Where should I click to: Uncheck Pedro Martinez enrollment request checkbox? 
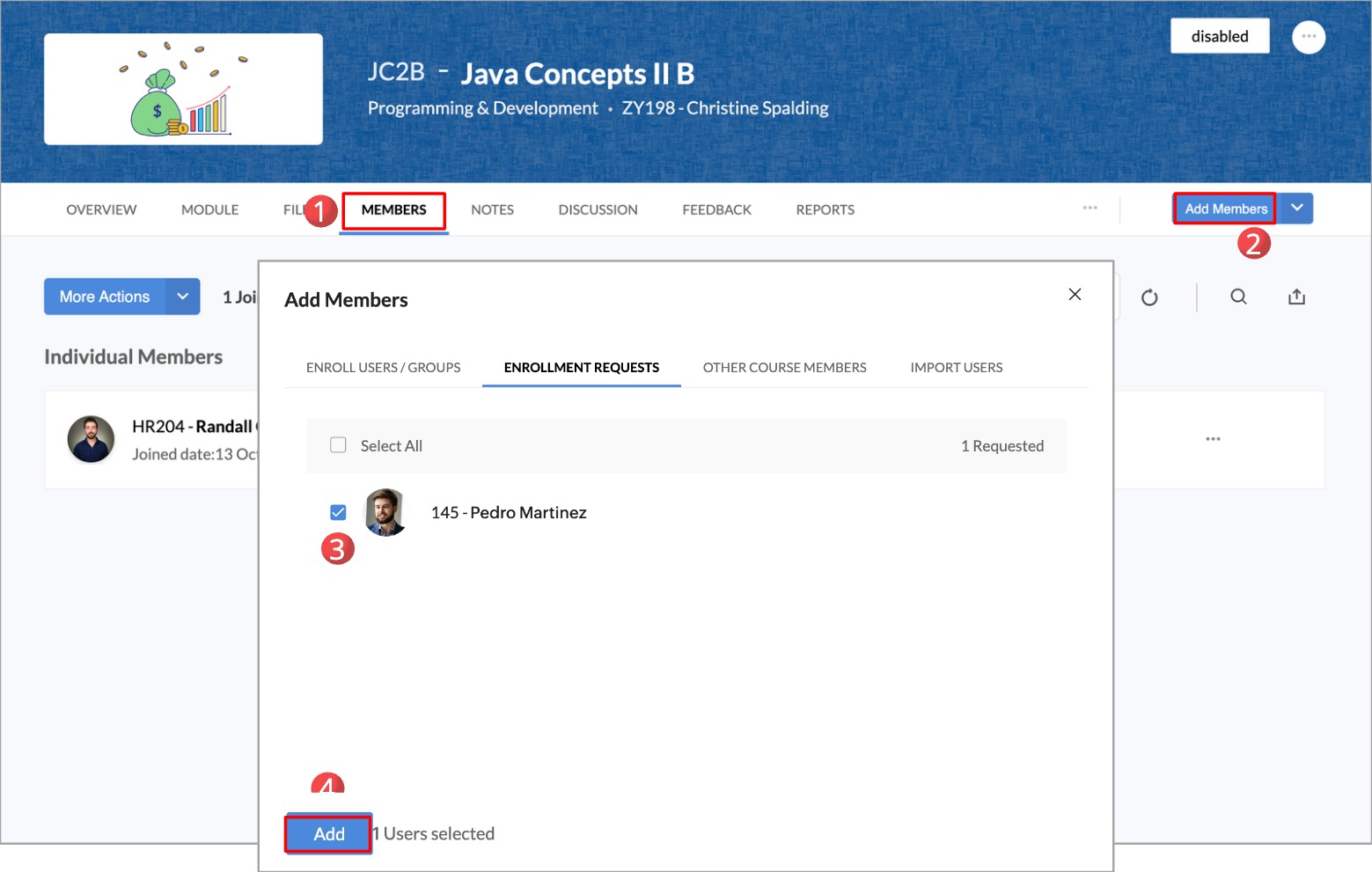(338, 512)
